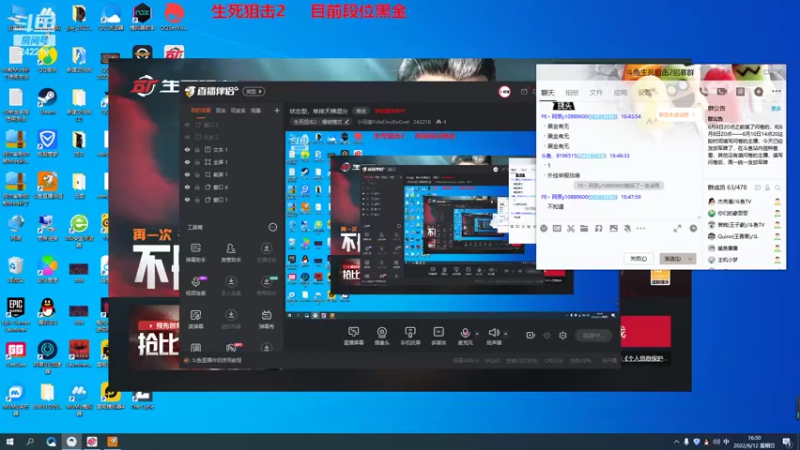Click the stream status button in controls
This screenshot has width=800, height=450.
point(593,336)
